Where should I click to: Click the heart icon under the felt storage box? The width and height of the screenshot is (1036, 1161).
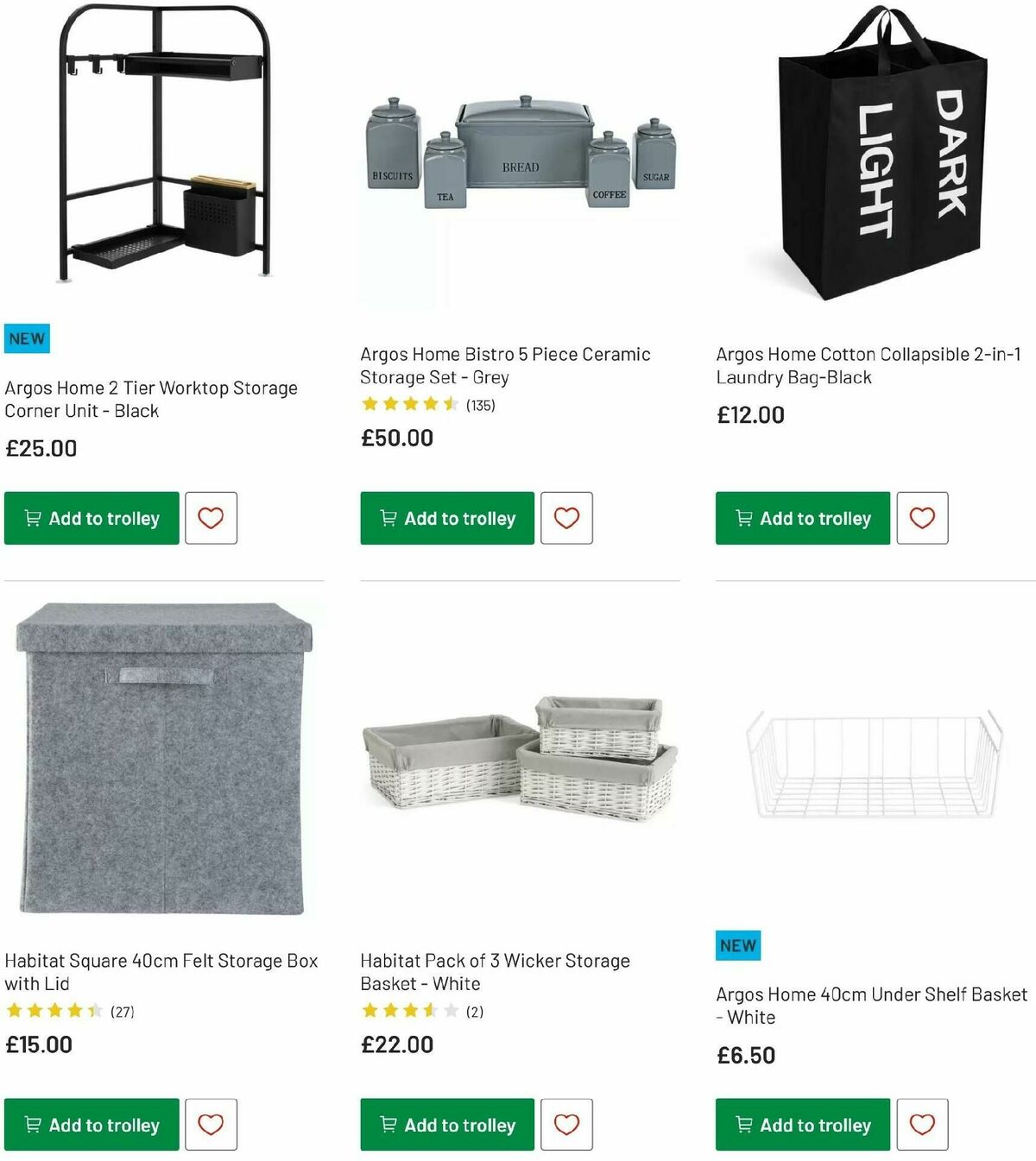pos(210,1125)
